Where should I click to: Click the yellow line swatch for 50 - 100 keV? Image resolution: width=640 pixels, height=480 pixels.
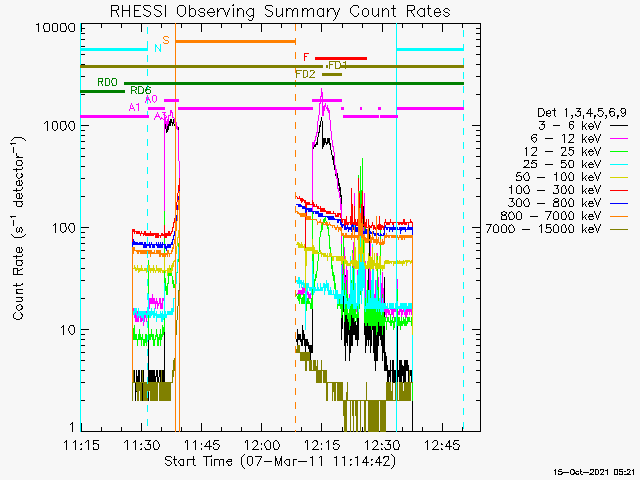pos(619,177)
